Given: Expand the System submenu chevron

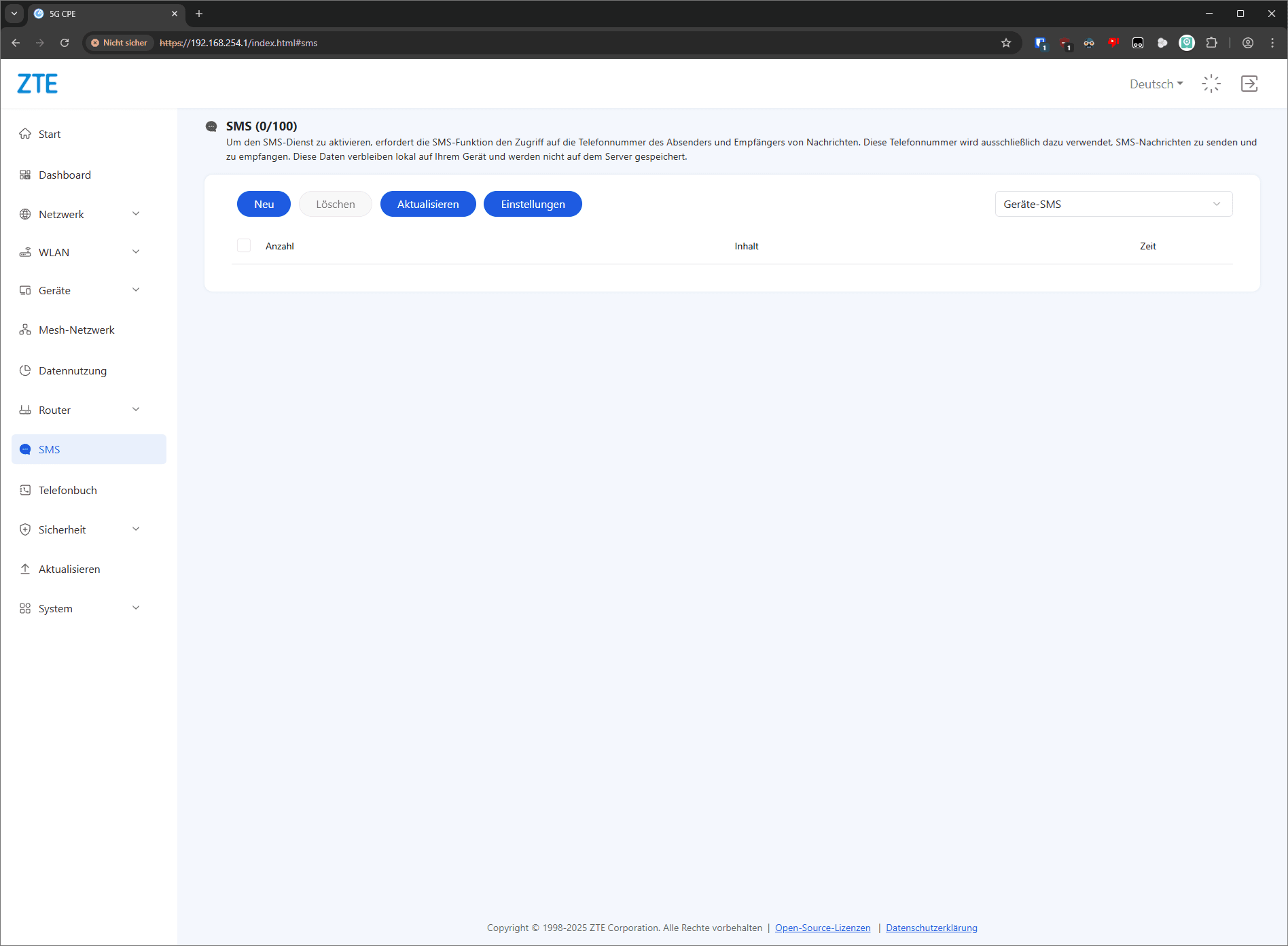Looking at the screenshot, I should (136, 608).
